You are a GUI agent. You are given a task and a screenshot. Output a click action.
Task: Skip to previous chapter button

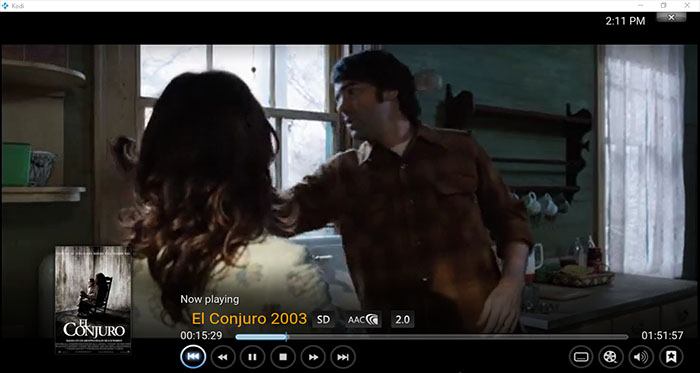click(193, 356)
